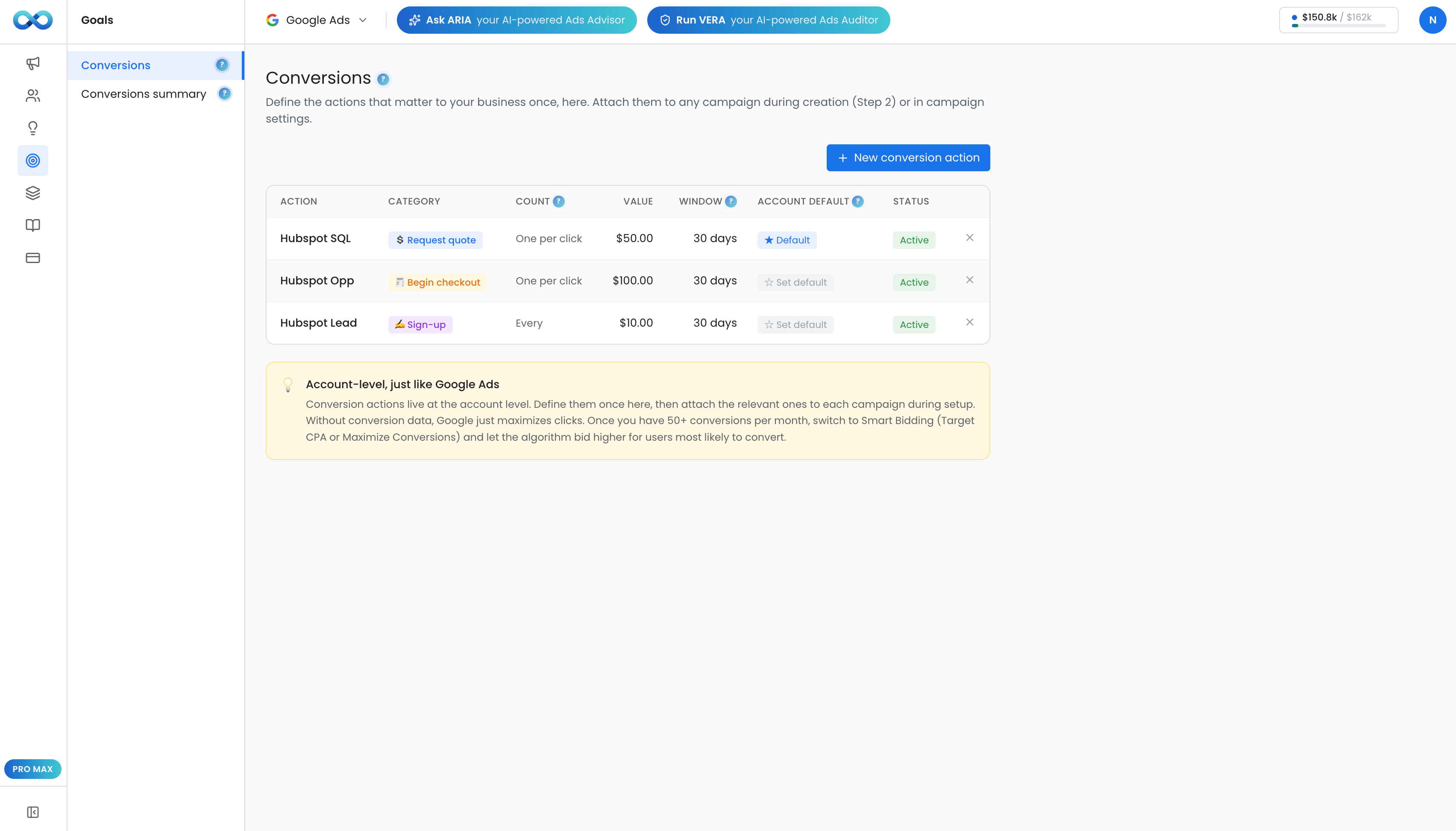
Task: Open the audiences people sidebar icon
Action: coord(33,95)
